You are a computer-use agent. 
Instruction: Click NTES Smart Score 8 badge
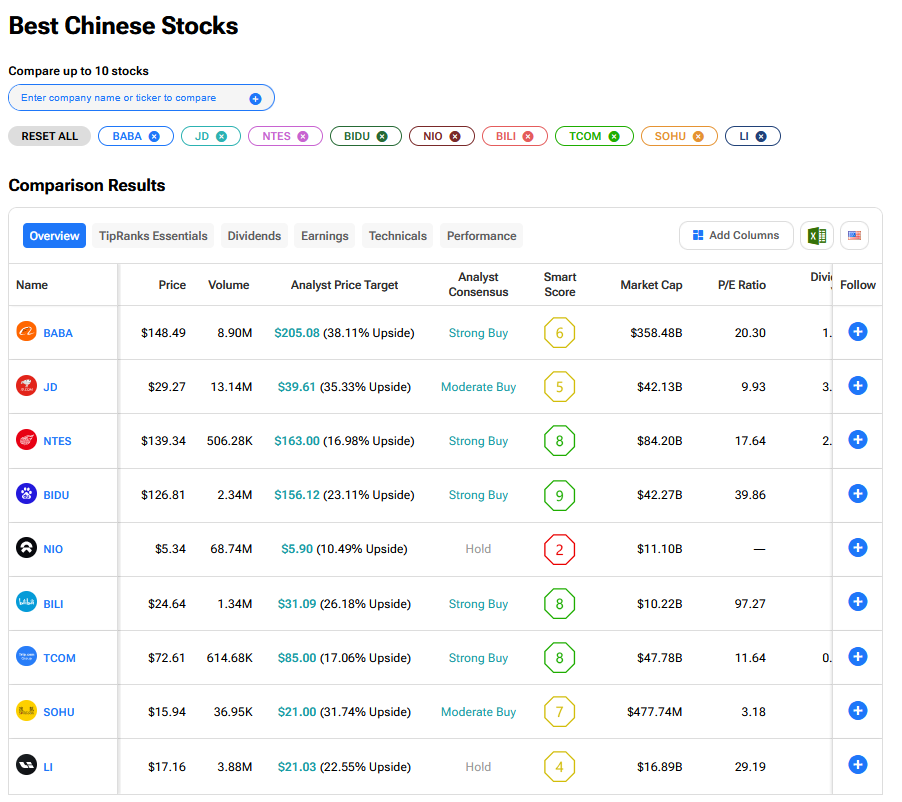click(559, 440)
